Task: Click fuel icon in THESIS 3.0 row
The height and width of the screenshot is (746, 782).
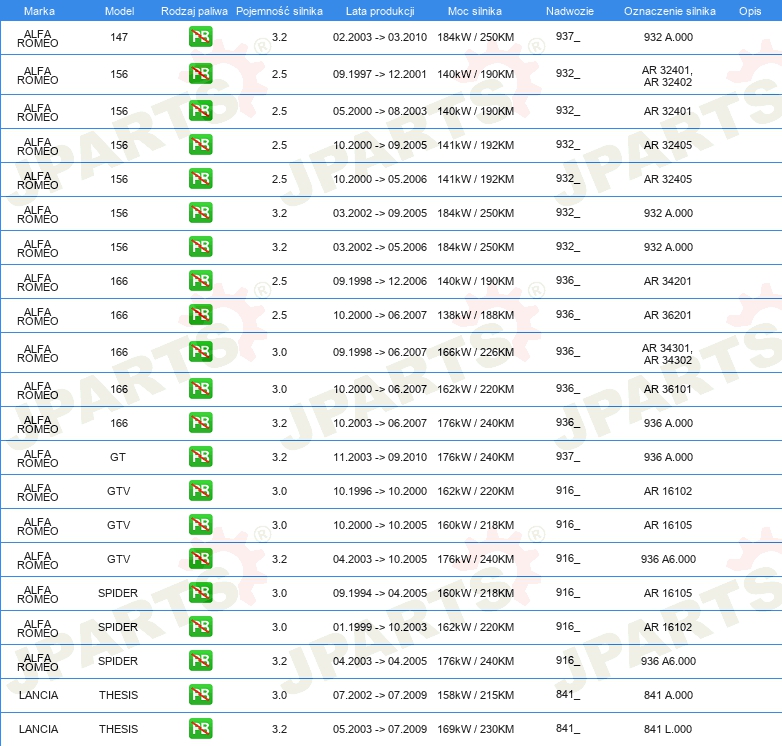Action: click(200, 695)
